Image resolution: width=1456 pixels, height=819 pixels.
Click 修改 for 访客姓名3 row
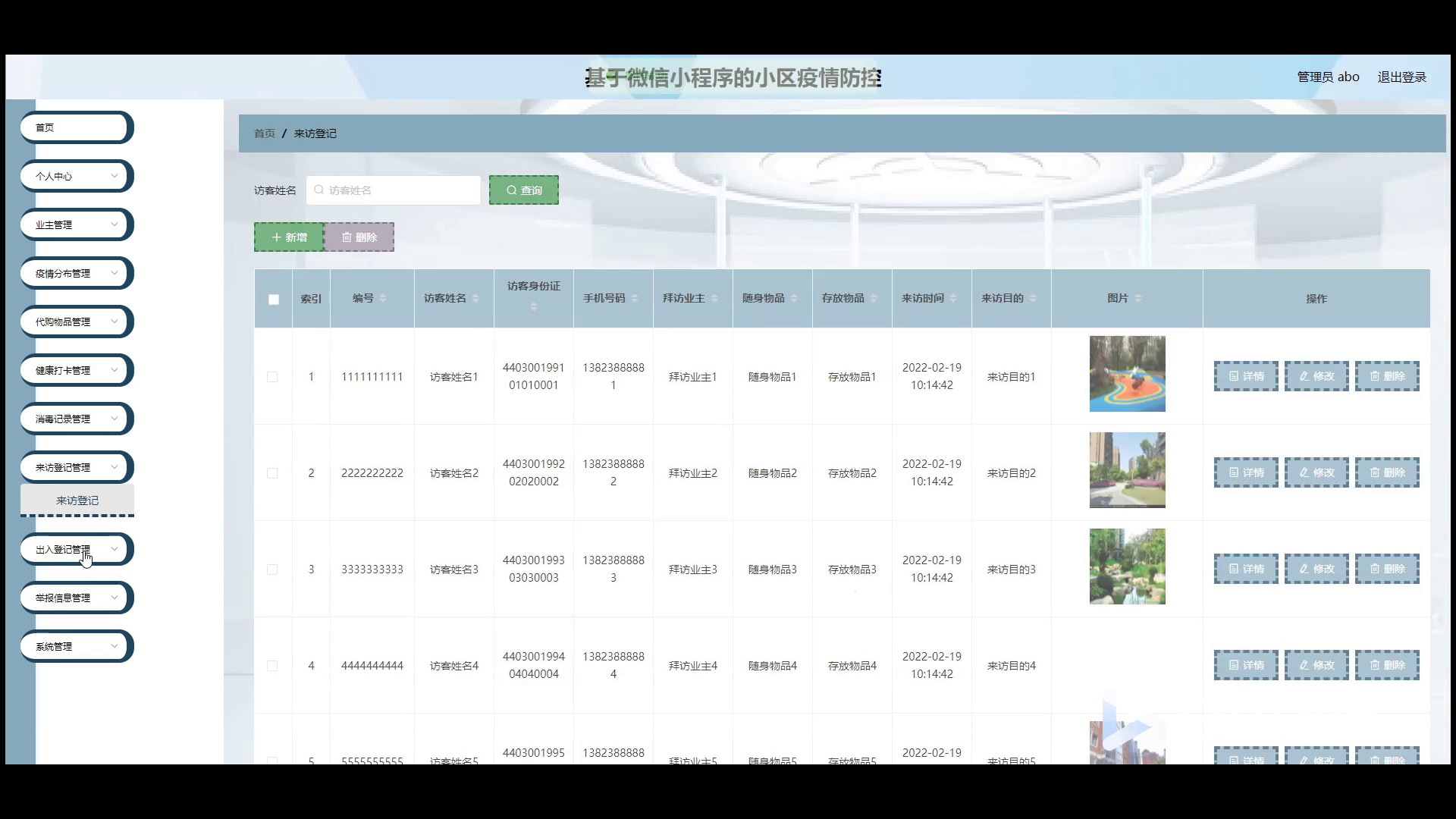(x=1316, y=569)
